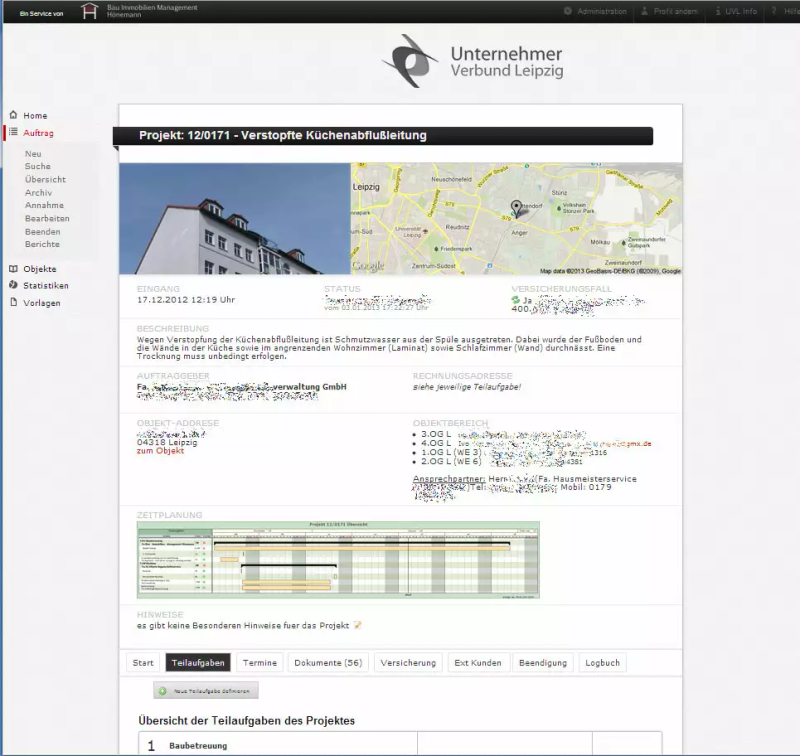Screen dimensions: 800x756
Task: Open the Ext Kunden tab
Action: coord(478,663)
